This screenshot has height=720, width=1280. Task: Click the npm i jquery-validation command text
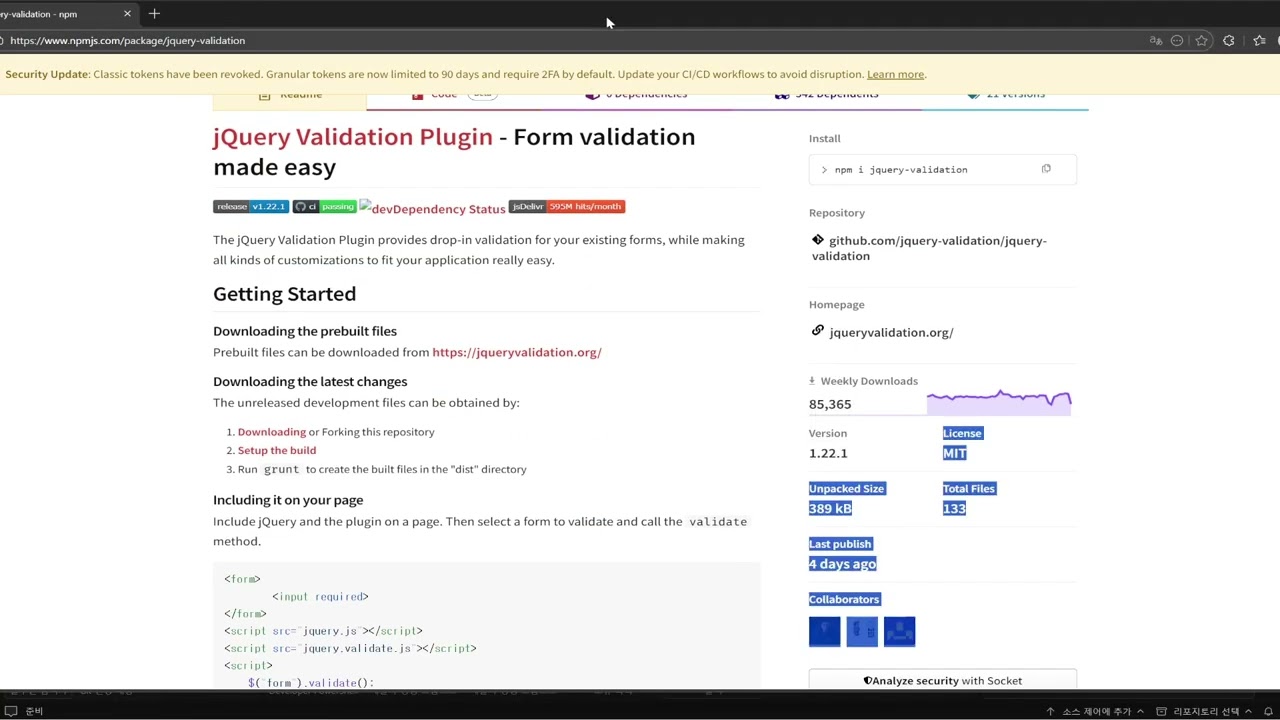coord(901,169)
